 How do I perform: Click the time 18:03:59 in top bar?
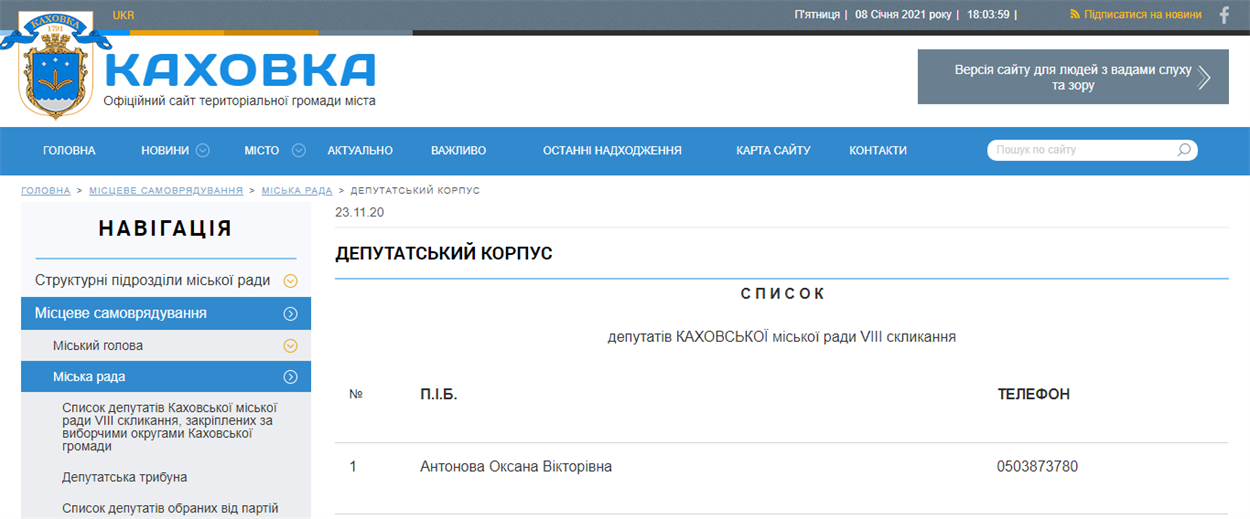pyautogui.click(x=988, y=15)
